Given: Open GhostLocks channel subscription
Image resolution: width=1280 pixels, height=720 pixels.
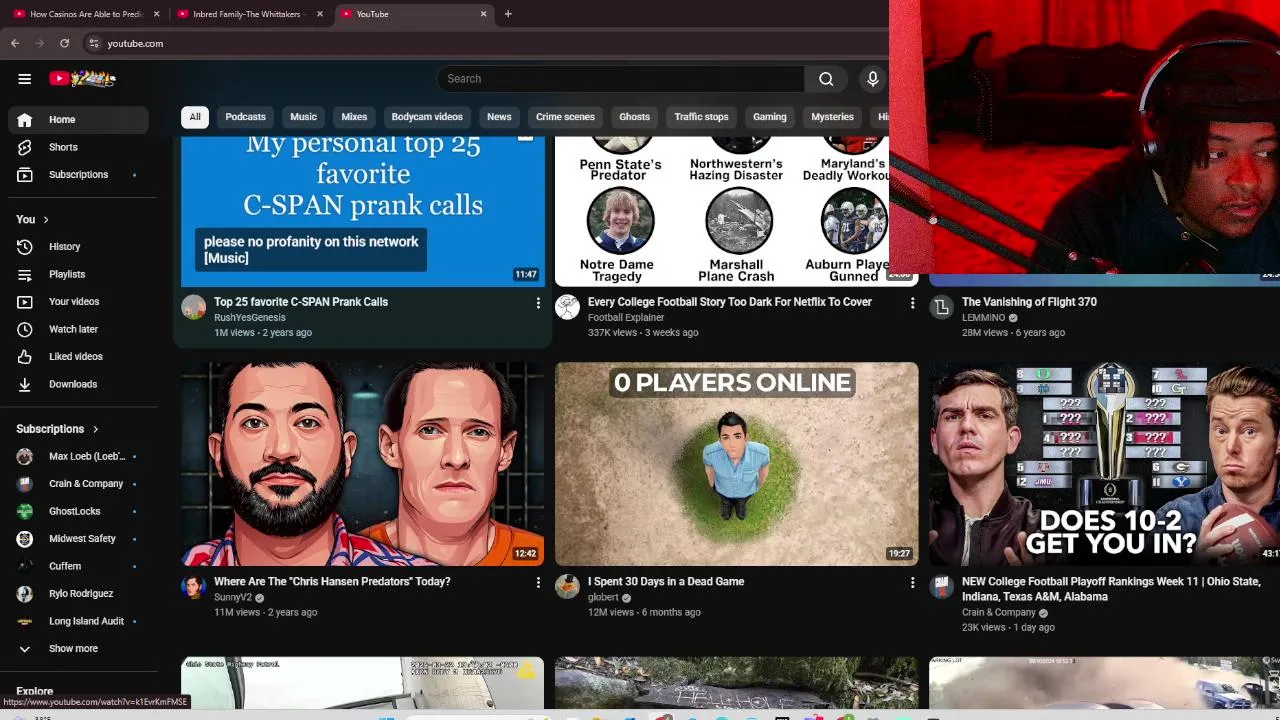Looking at the screenshot, I should pyautogui.click(x=78, y=511).
